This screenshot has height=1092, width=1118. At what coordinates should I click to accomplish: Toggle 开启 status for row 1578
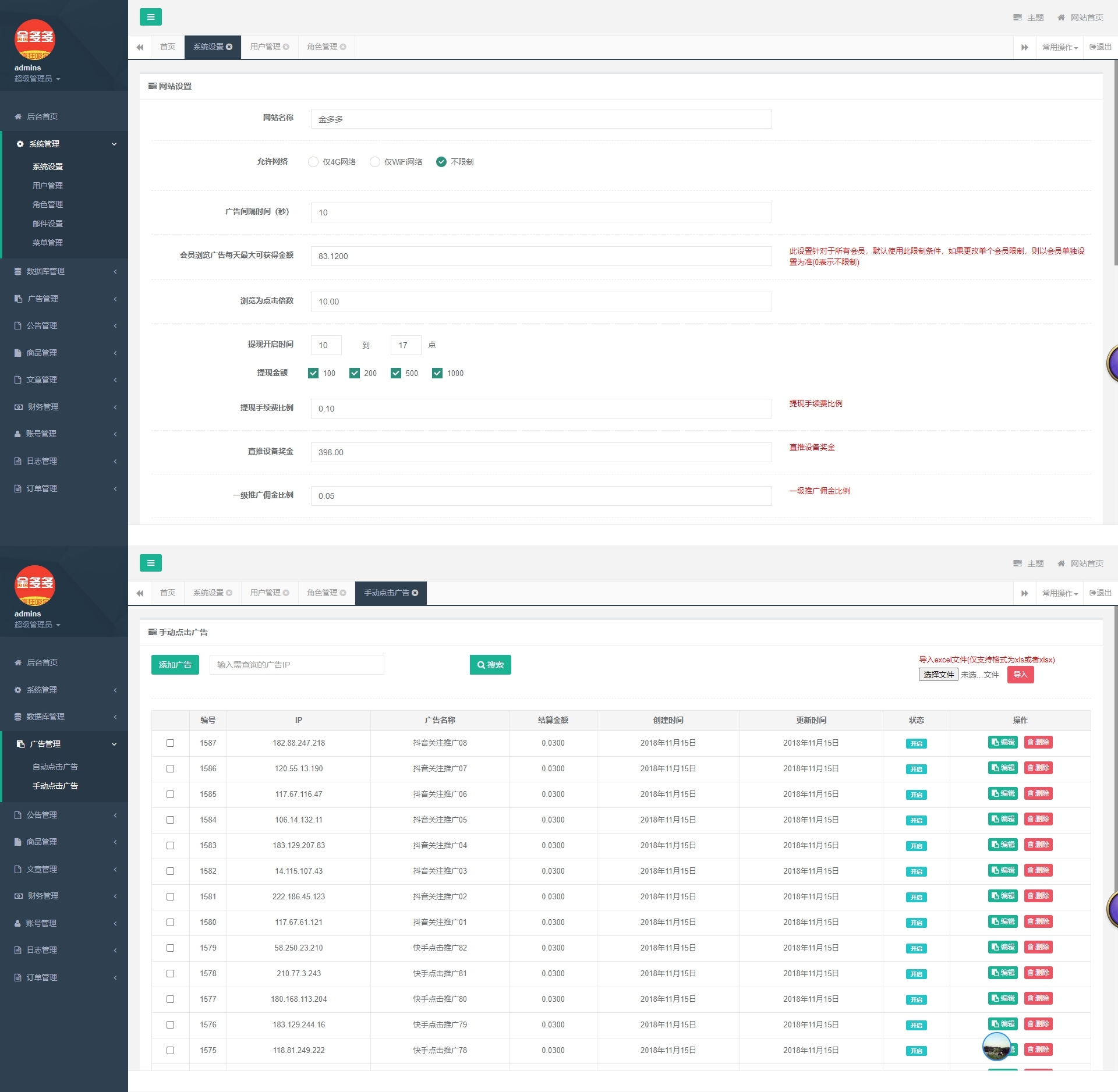coord(917,974)
